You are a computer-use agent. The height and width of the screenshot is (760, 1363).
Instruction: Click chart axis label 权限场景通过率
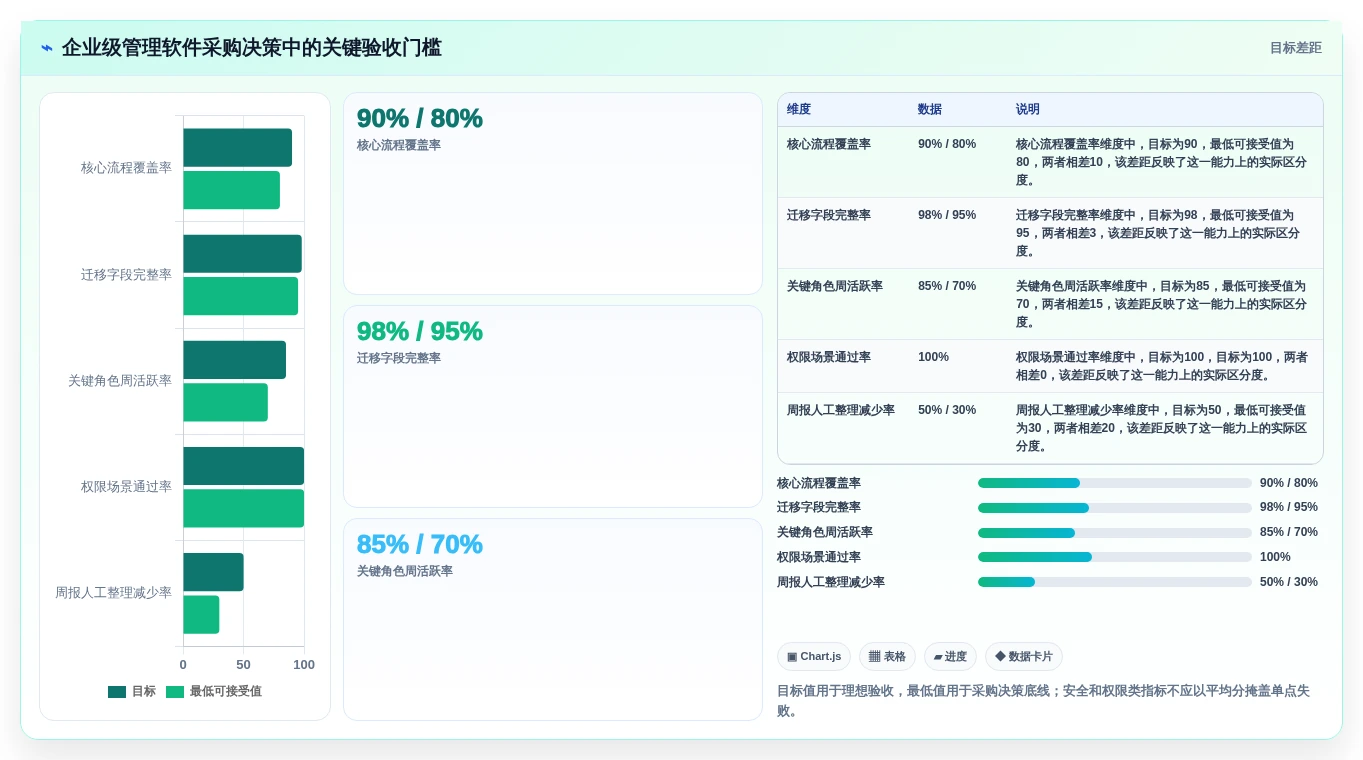tap(126, 487)
